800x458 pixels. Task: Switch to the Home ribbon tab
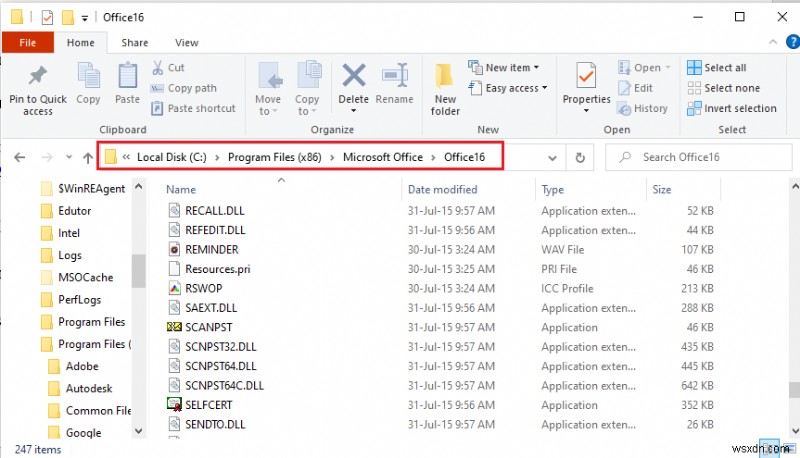point(81,43)
